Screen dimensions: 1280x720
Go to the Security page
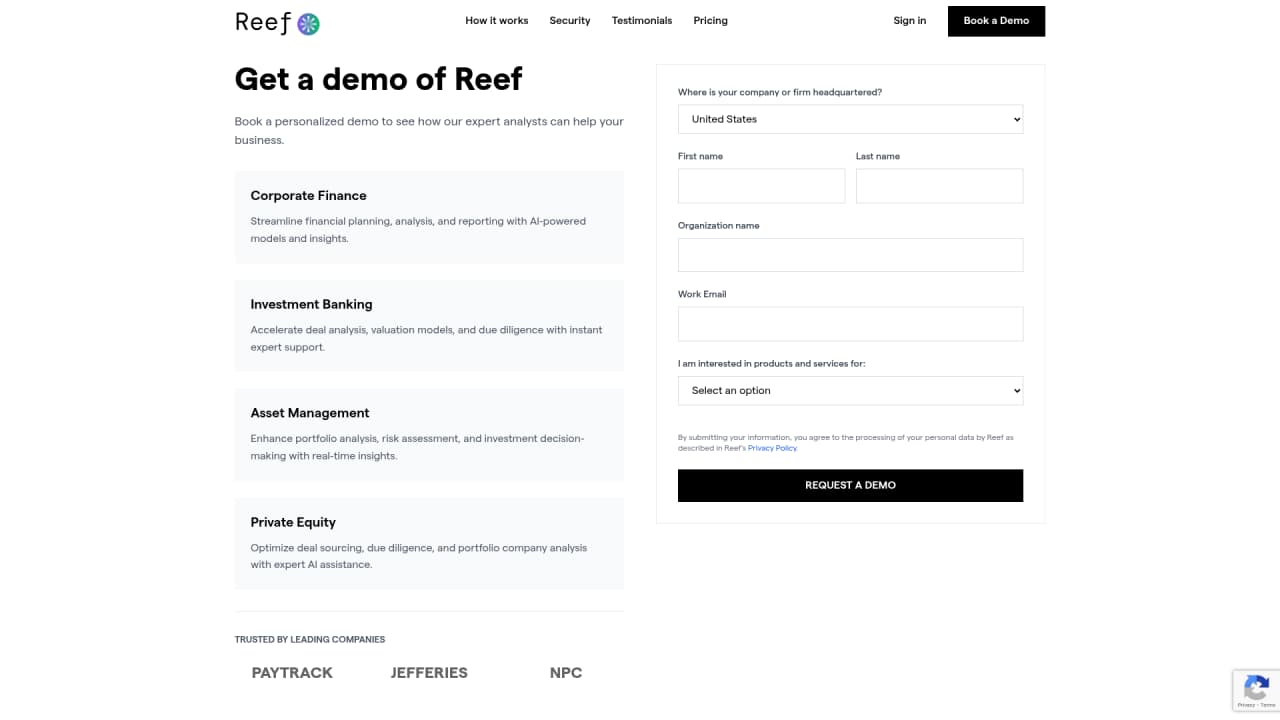coord(570,21)
